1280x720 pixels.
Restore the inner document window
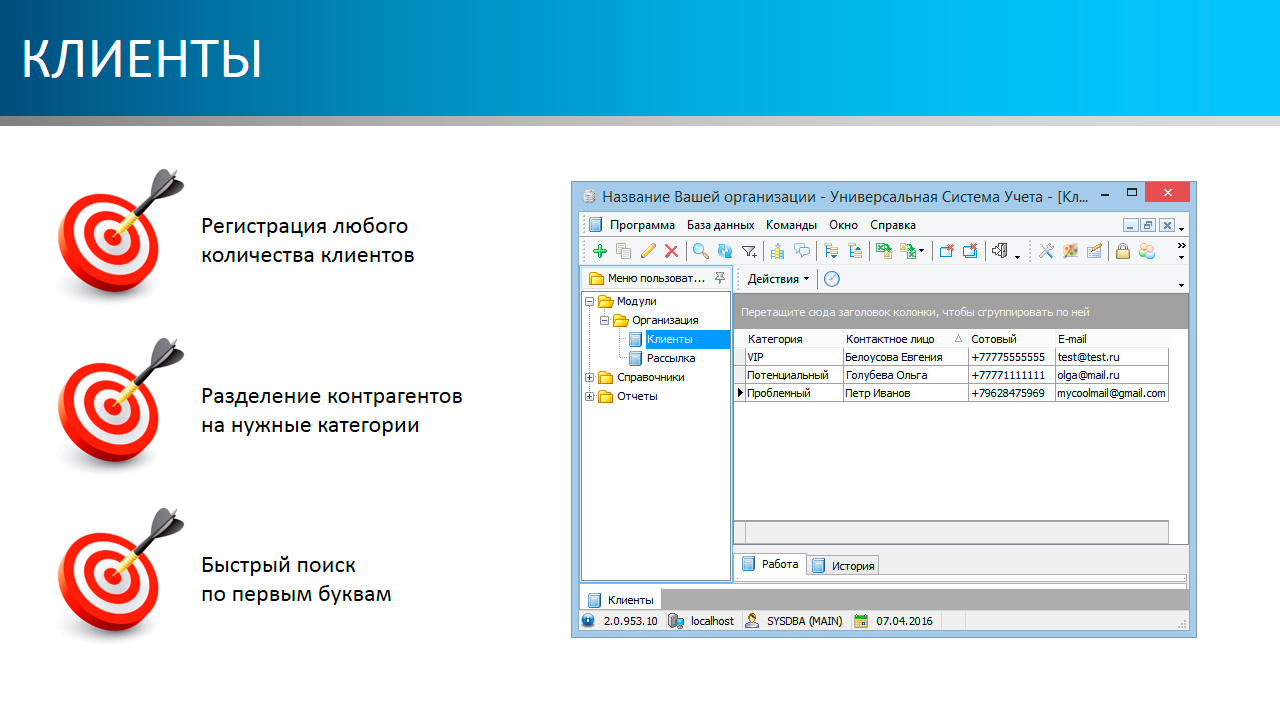(x=1148, y=225)
